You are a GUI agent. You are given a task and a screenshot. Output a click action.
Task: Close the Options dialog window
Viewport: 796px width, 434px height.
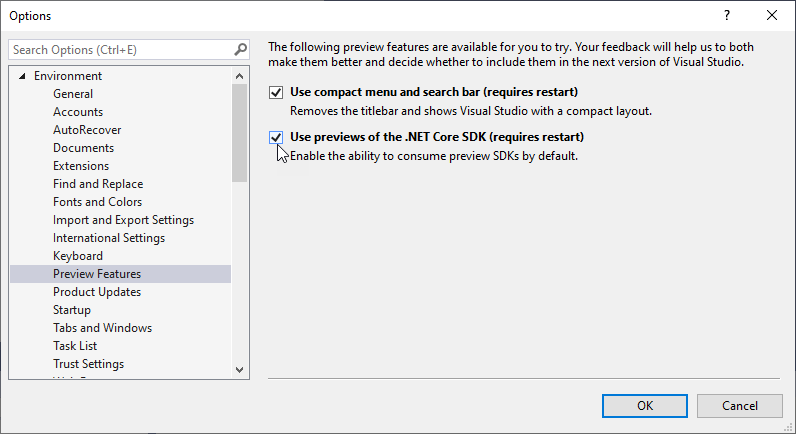(772, 15)
